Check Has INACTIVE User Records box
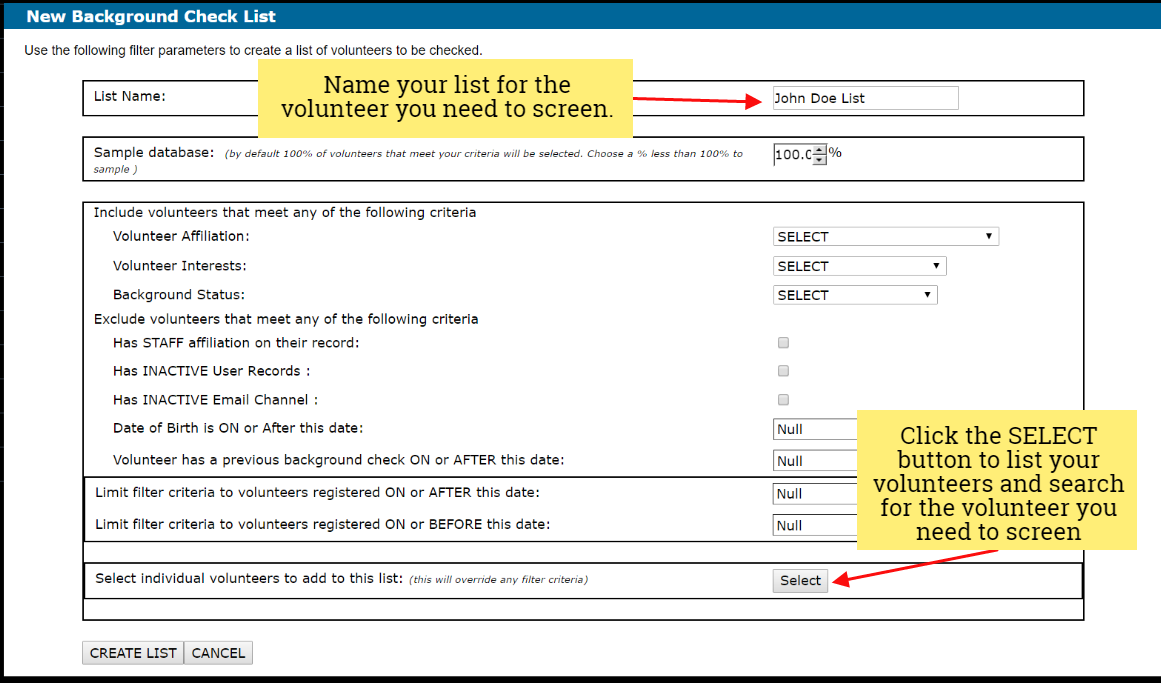1161x683 pixels. pos(783,370)
